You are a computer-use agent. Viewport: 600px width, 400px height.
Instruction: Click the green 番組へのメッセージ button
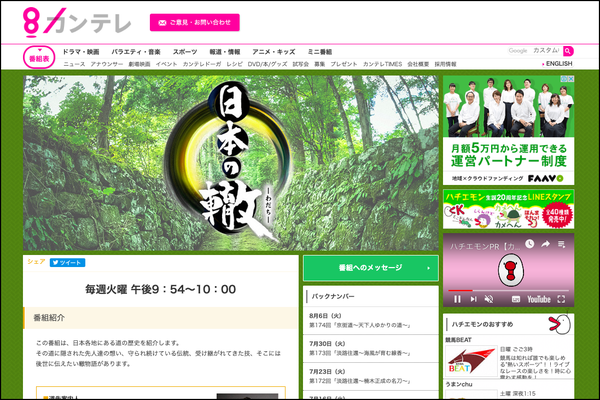click(370, 268)
